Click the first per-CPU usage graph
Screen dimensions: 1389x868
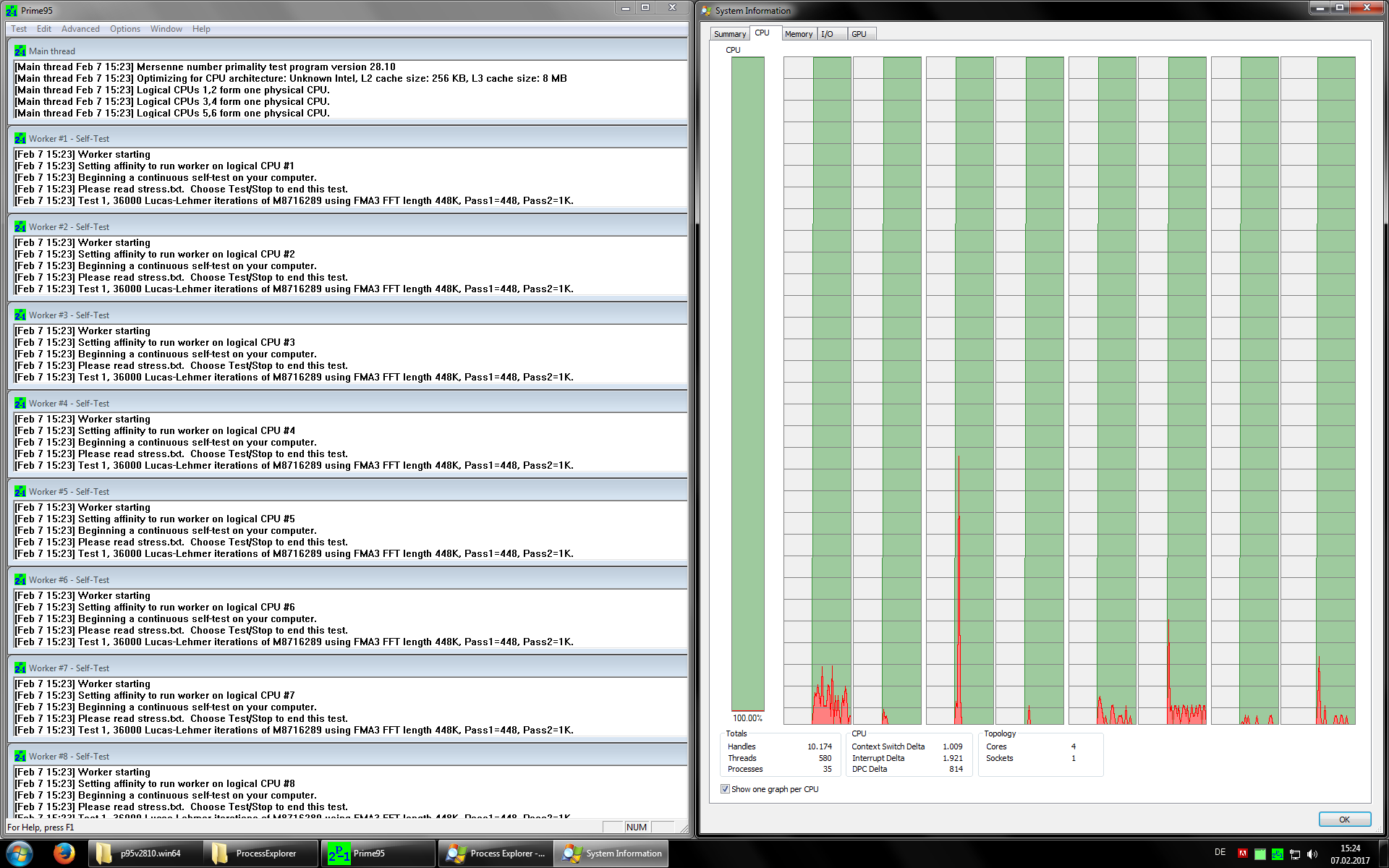point(817,391)
